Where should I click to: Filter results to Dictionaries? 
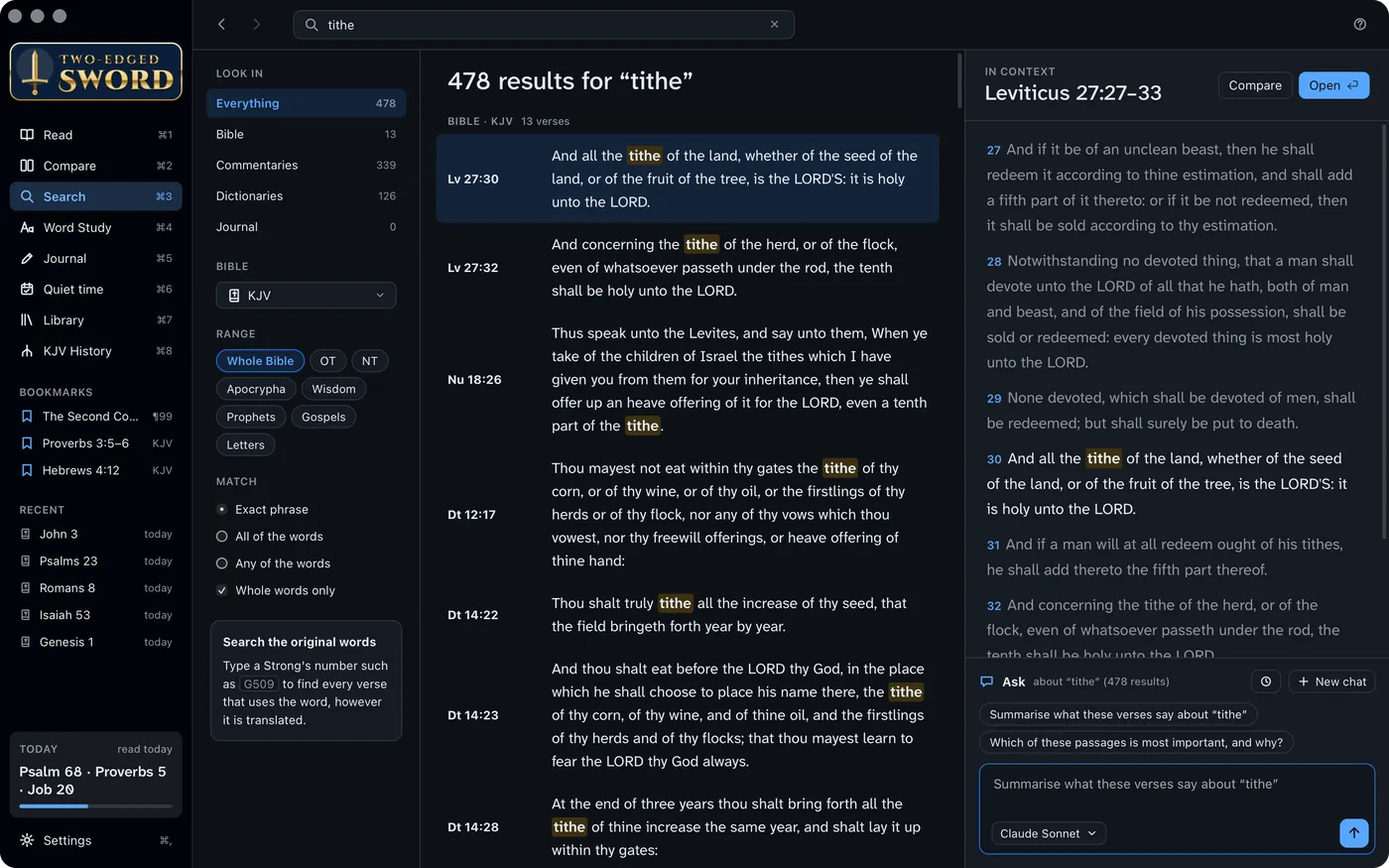click(306, 195)
